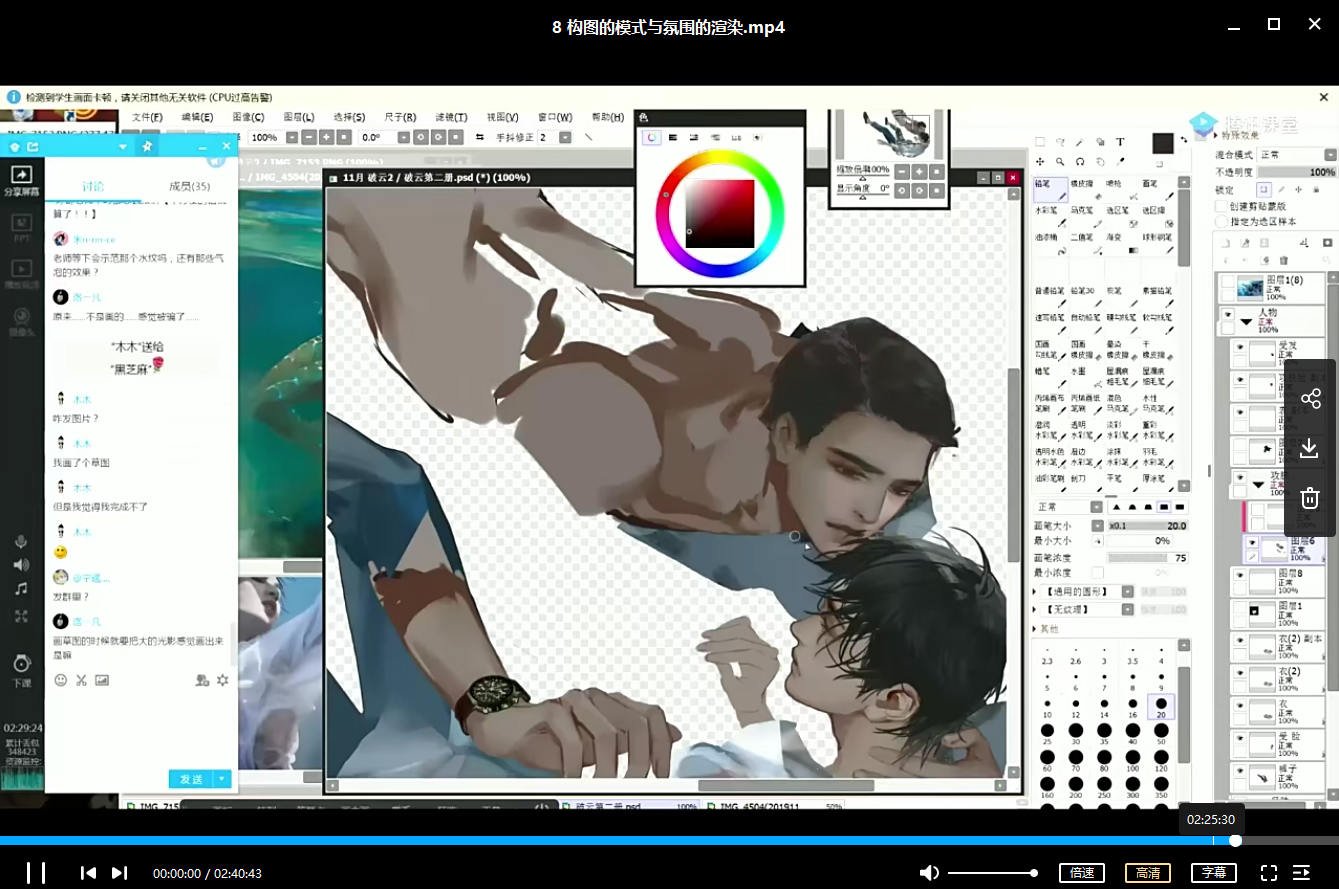
Task: Select the move tool with crossed arrows
Action: point(1040,161)
